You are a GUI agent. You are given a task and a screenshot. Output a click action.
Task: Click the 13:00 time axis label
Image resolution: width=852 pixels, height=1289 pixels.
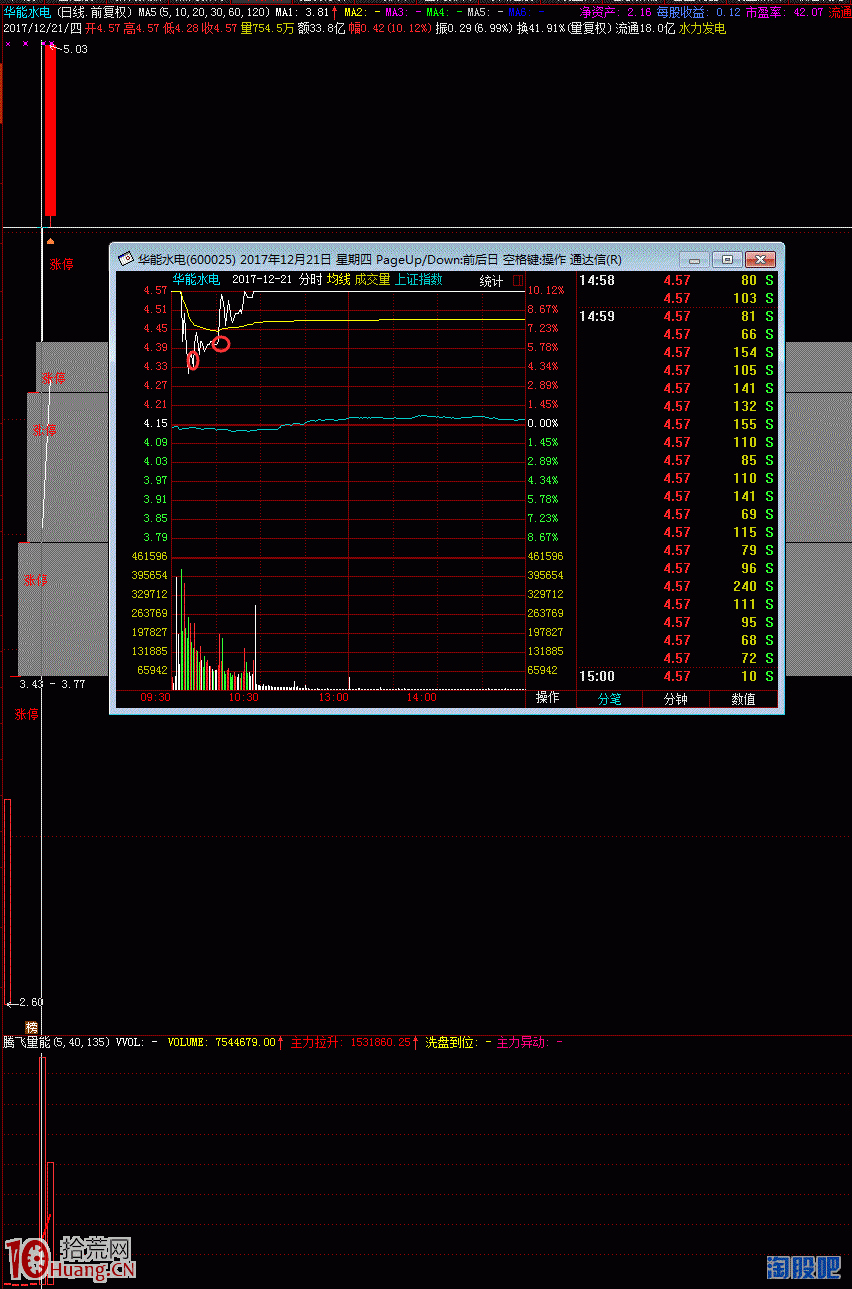pyautogui.click(x=333, y=698)
